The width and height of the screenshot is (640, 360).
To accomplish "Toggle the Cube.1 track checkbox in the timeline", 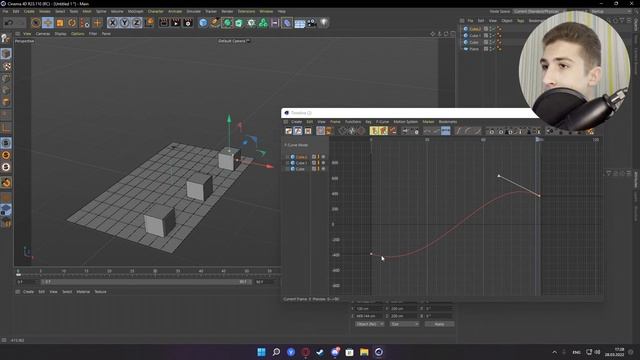I will tap(314, 163).
